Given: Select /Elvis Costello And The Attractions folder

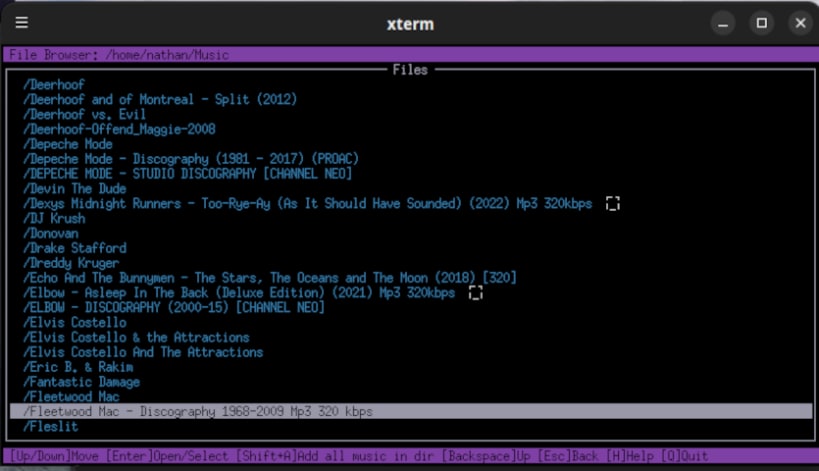Looking at the screenshot, I should coord(143,352).
